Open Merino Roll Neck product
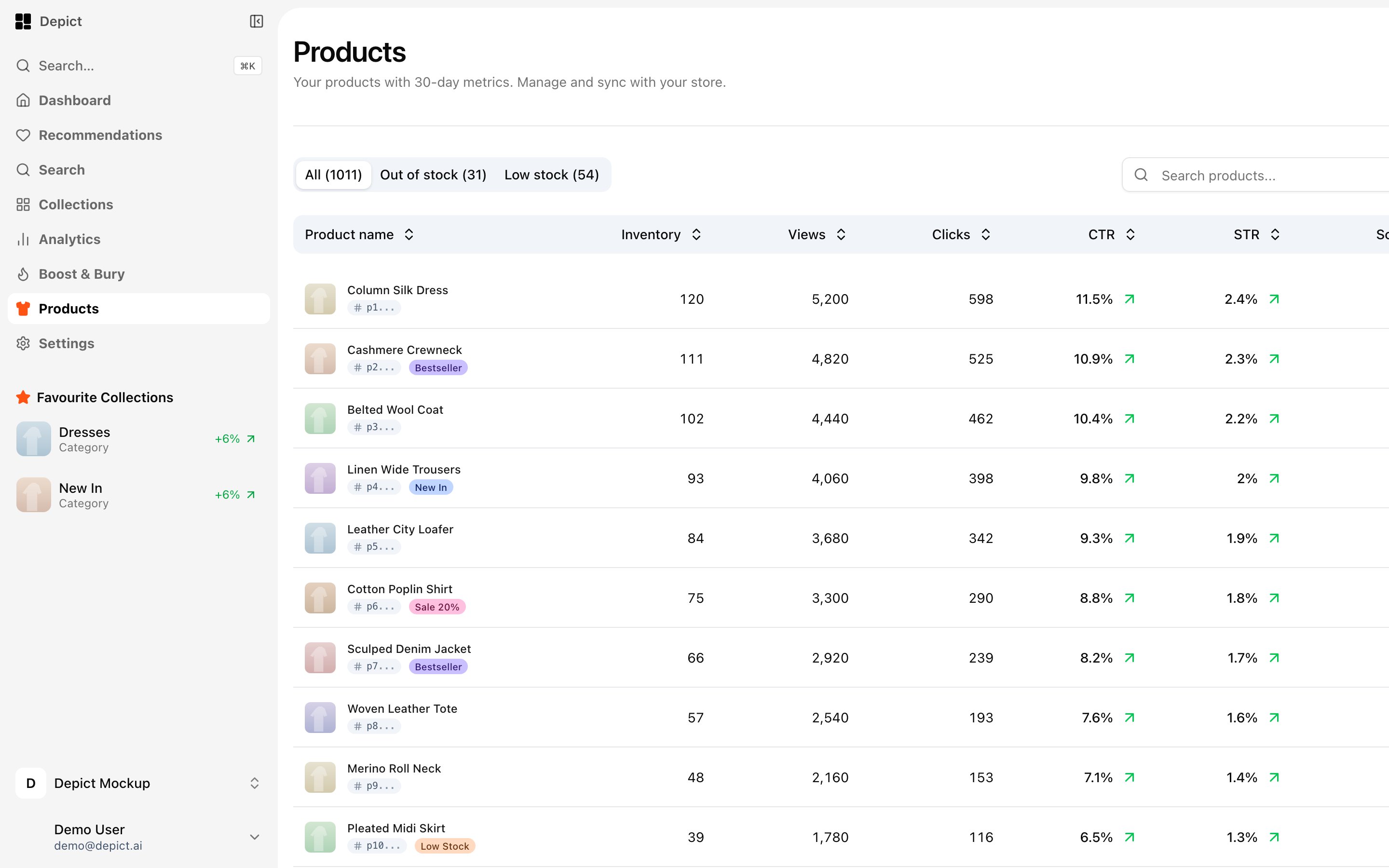Image resolution: width=1389 pixels, height=868 pixels. coord(394,768)
